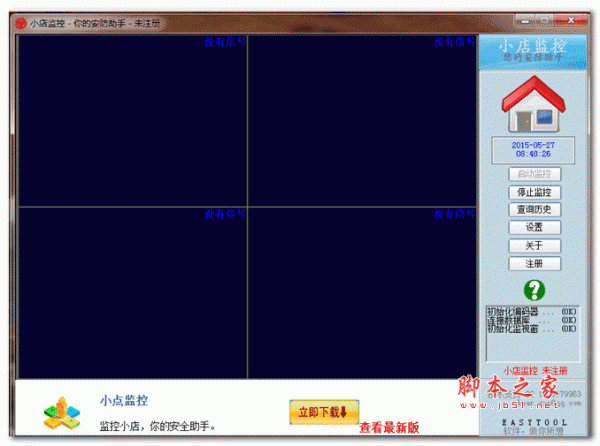Select the bottom-right camera view pane
The height and width of the screenshot is (446, 600).
click(362, 293)
